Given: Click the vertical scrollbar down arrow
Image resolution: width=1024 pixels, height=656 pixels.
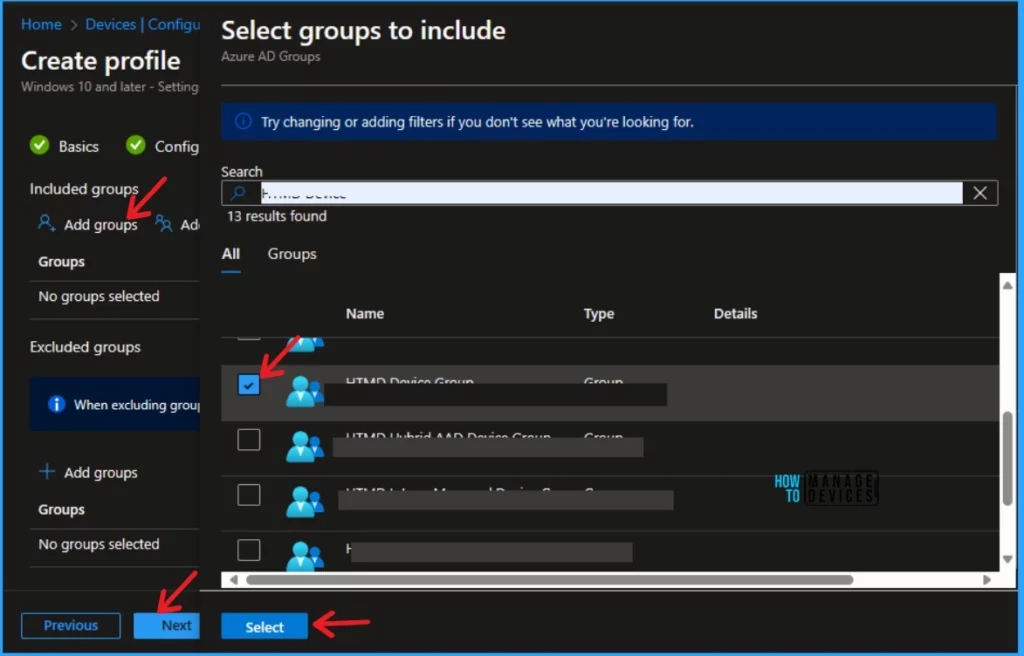Looking at the screenshot, I should click(x=1007, y=559).
